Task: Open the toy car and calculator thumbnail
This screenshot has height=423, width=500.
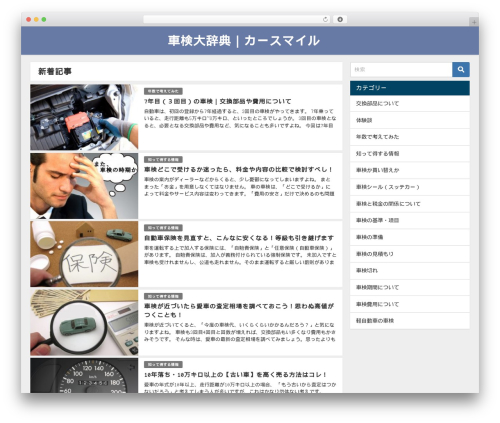Action: tap(84, 322)
